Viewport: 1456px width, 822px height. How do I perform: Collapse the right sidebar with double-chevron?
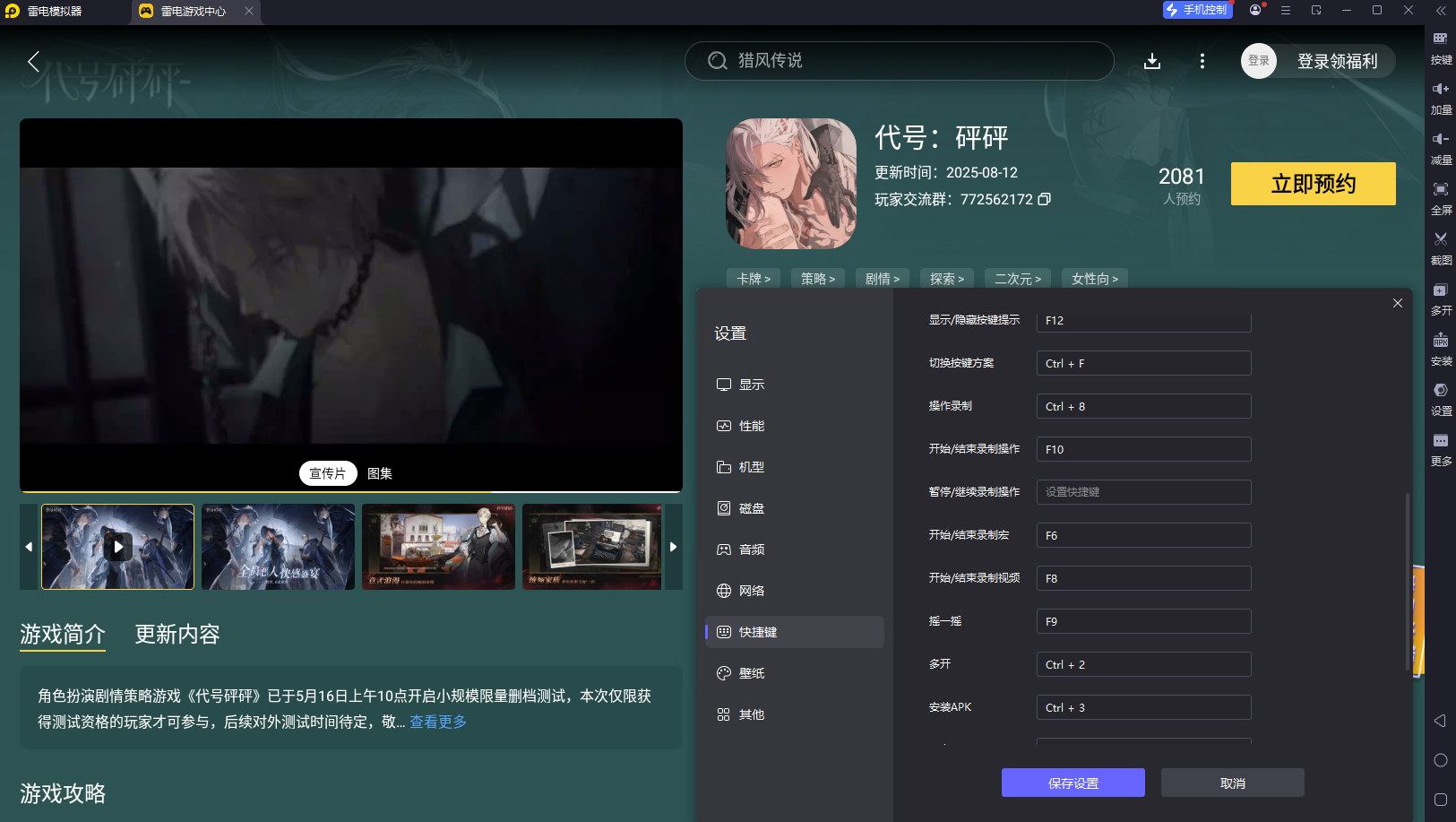pos(1441,11)
